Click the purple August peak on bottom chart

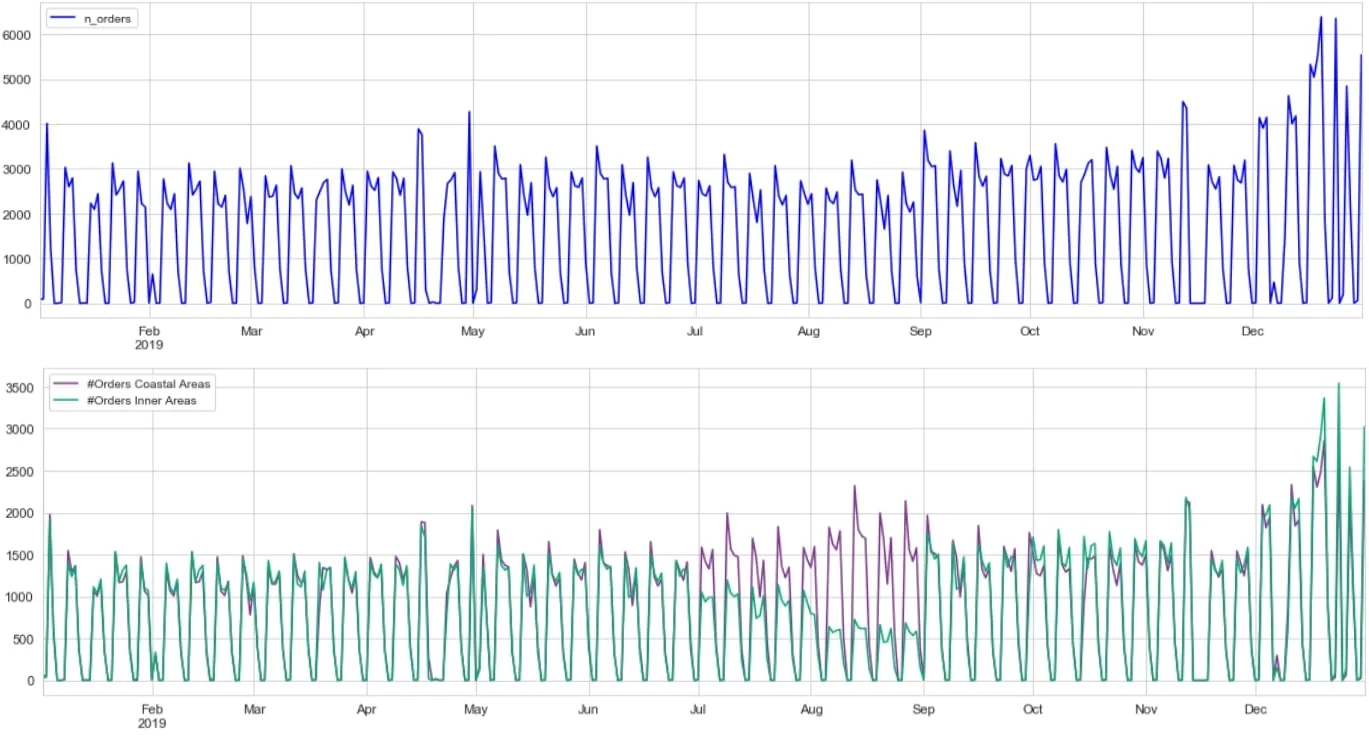(x=855, y=487)
